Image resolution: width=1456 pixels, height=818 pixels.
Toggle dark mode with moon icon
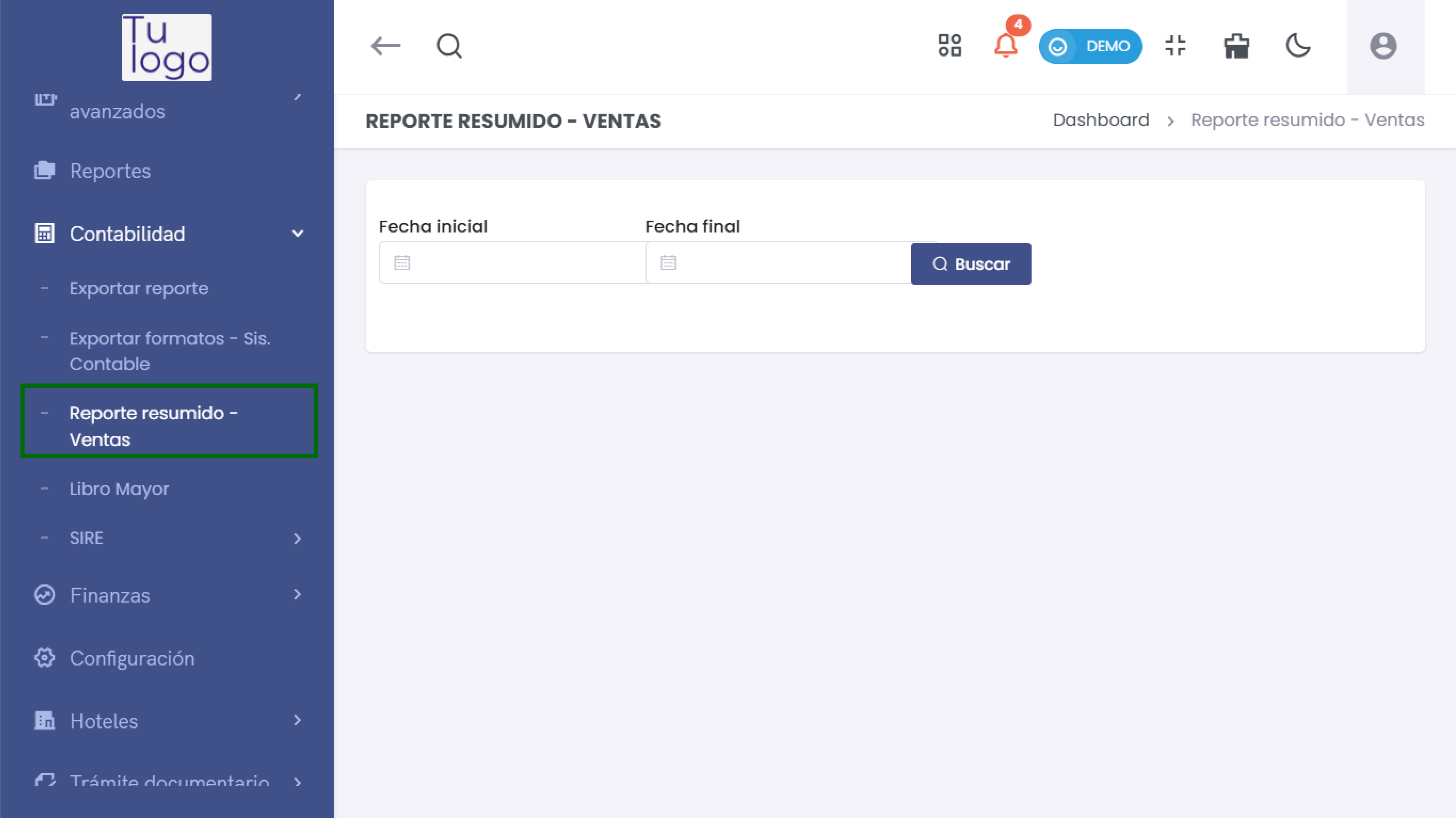(1298, 46)
